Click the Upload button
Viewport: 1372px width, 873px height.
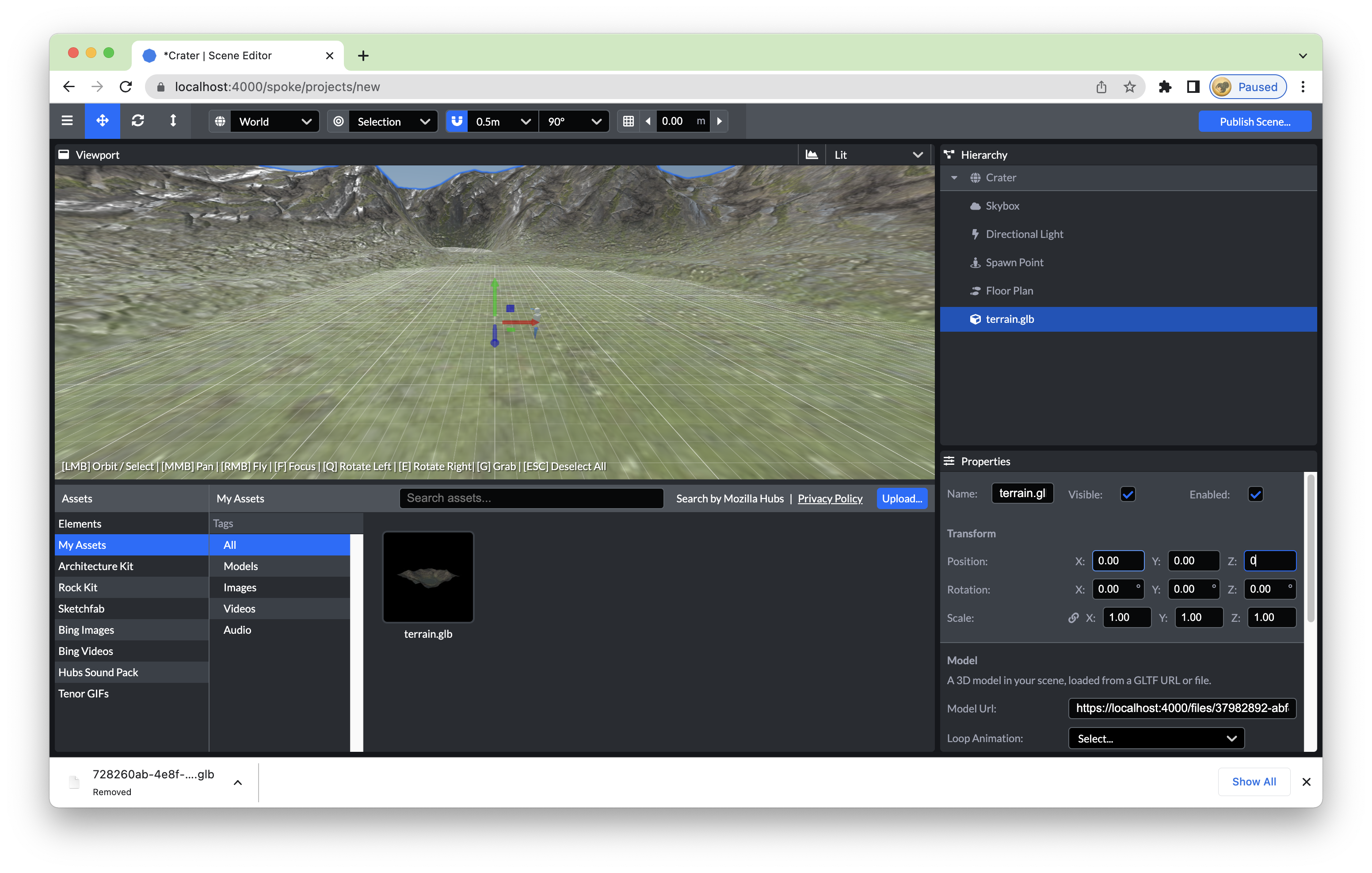point(902,498)
